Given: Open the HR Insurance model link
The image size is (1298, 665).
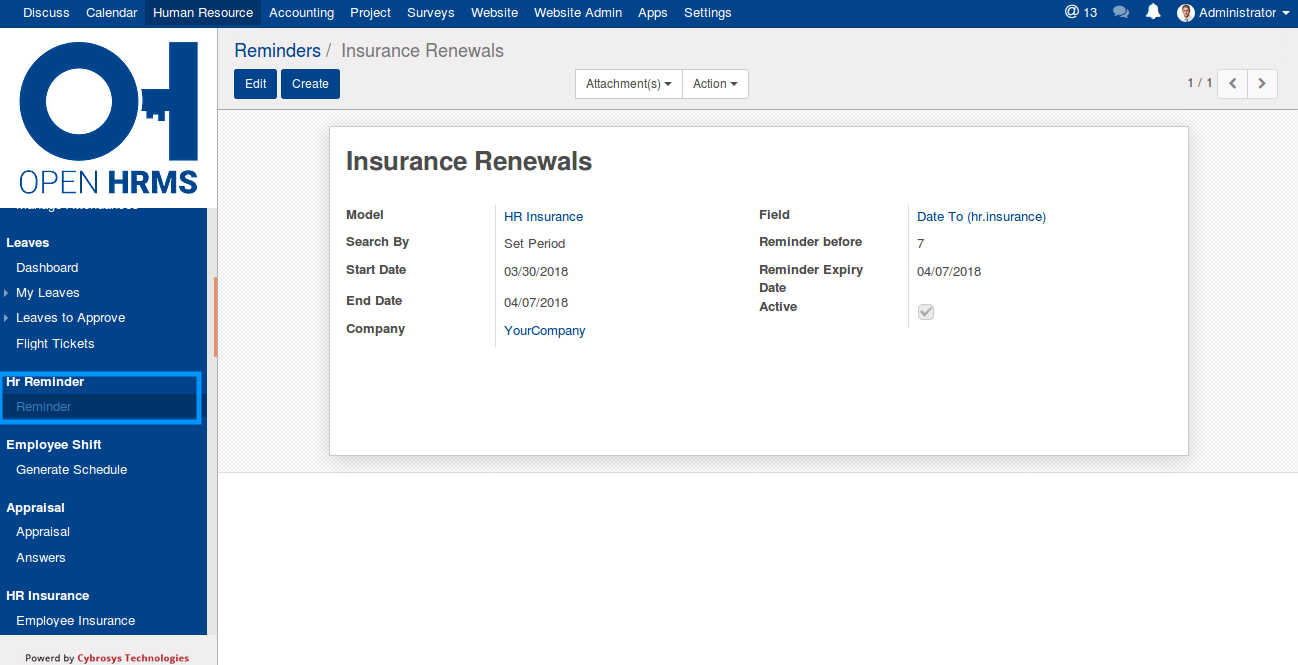Looking at the screenshot, I should (x=543, y=217).
